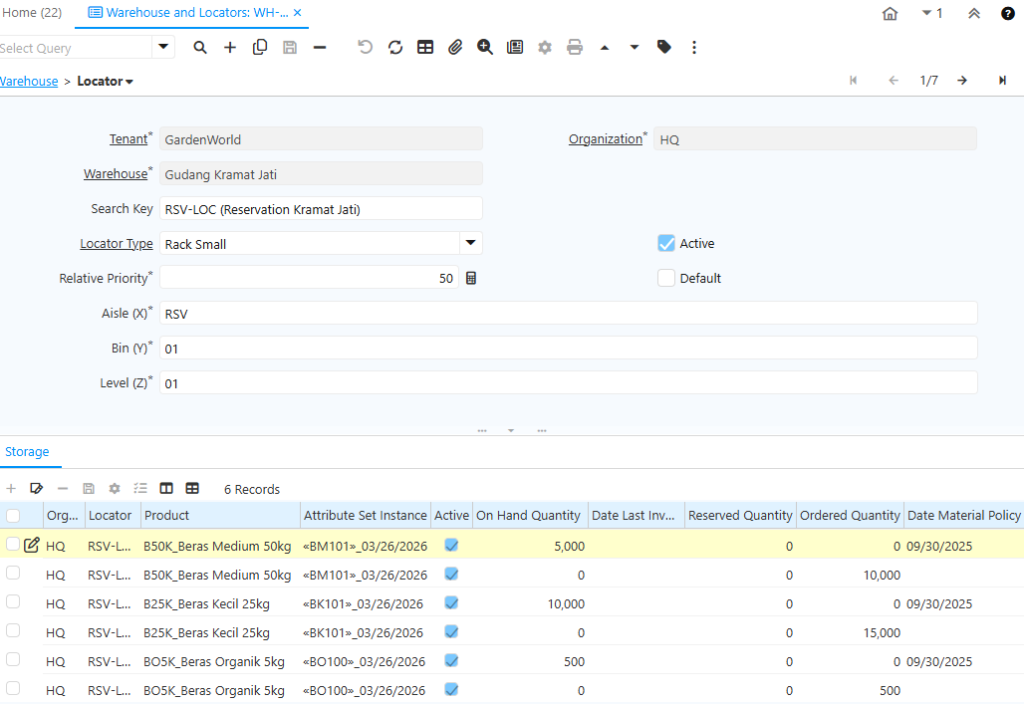Open the Select Query dropdown arrow
The image size is (1024, 704).
163,48
